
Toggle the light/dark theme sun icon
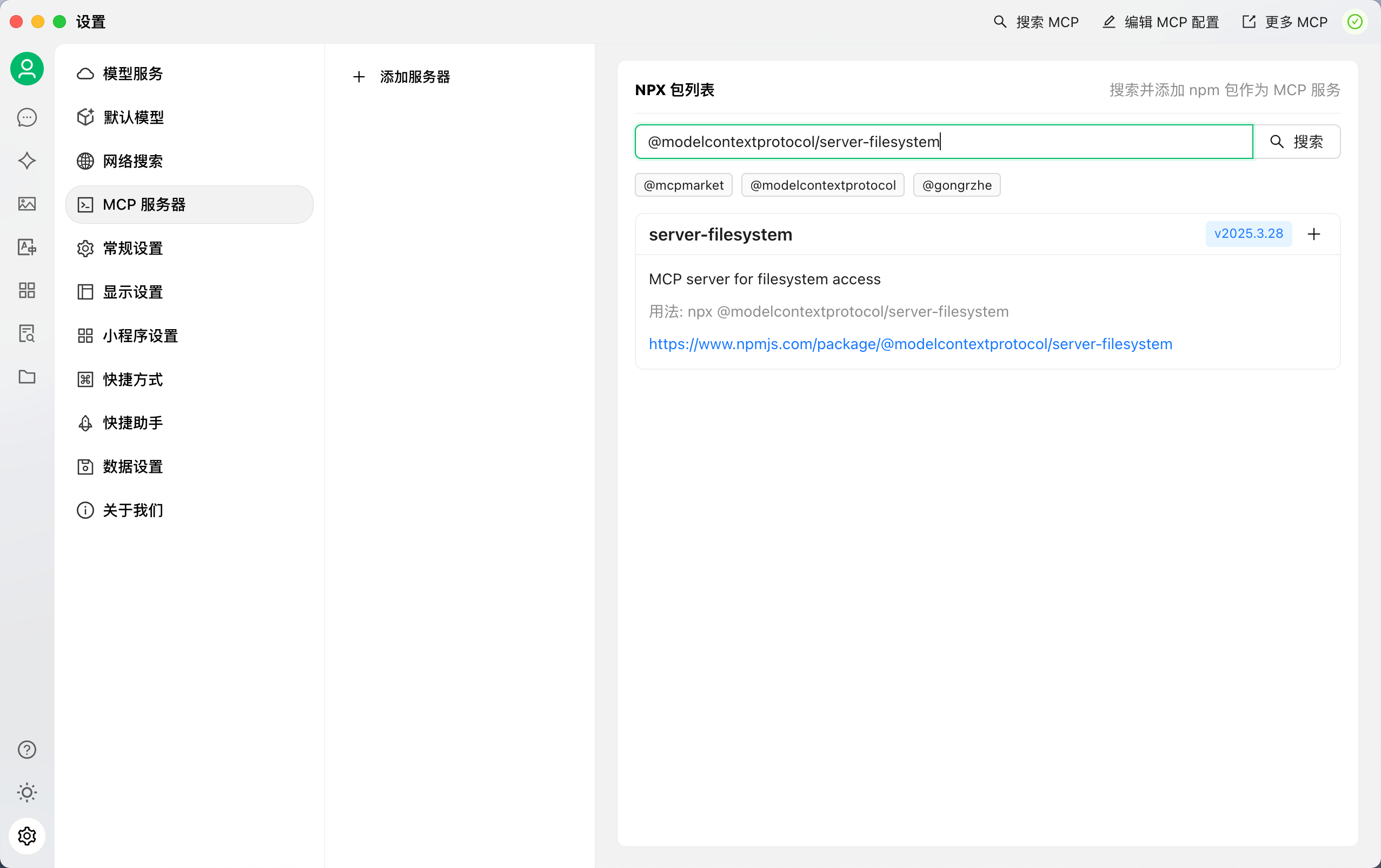(27, 792)
